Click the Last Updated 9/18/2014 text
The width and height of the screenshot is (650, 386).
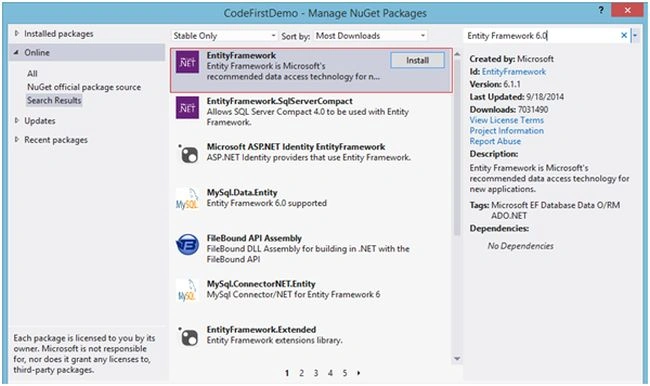coord(517,97)
